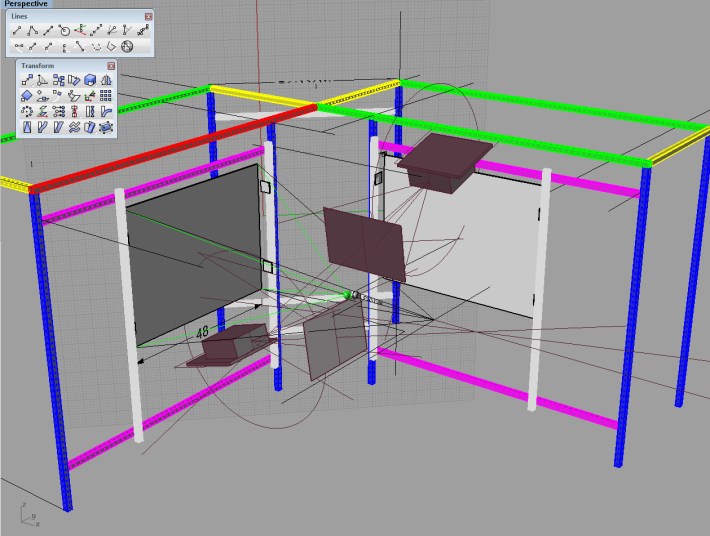
Task: Select the single Line tool
Action: (18, 31)
